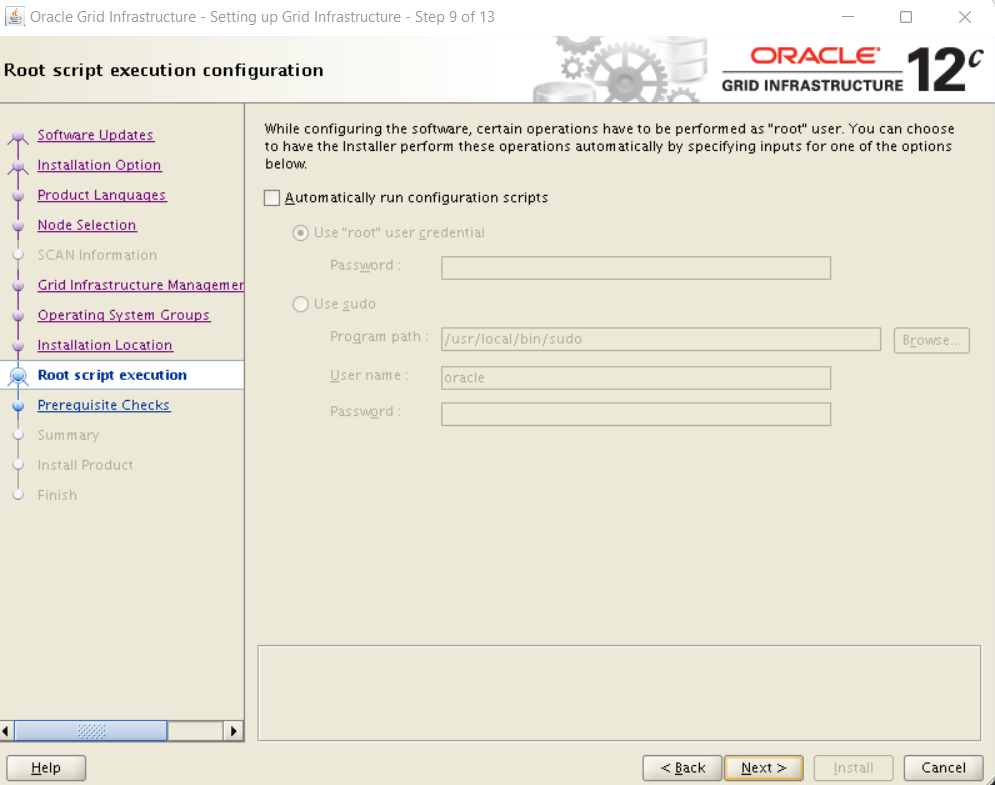
Task: Click the SCAN Information step label
Action: (97, 255)
